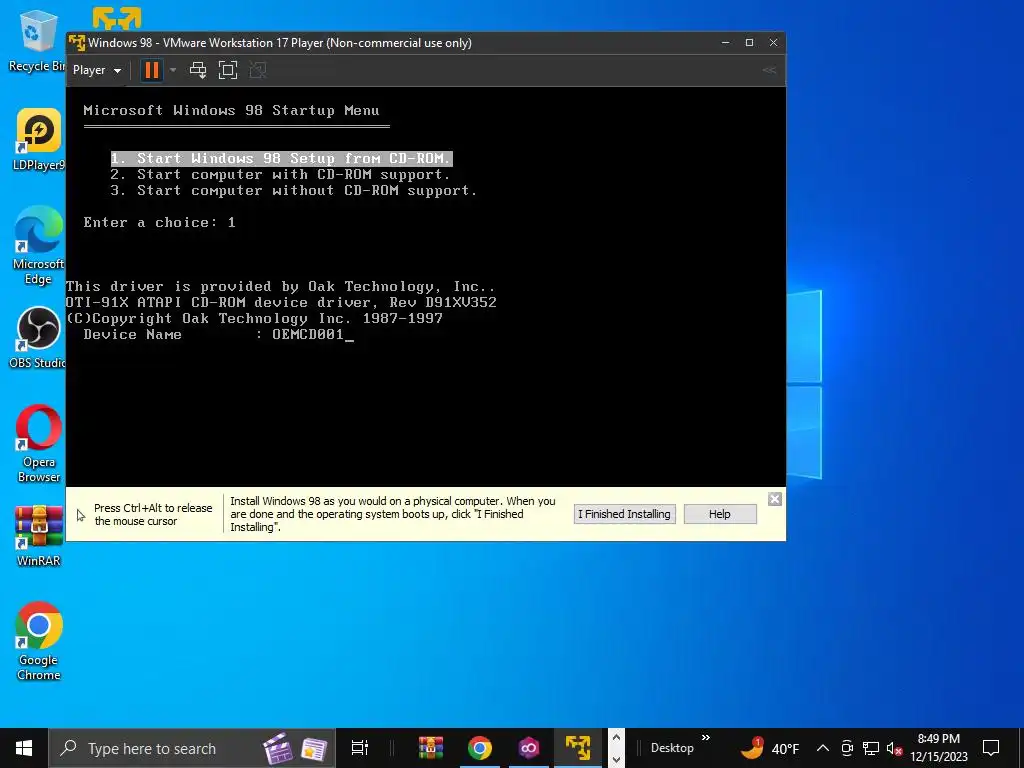Viewport: 1024px width, 768px height.
Task: Open Task View on the taskbar
Action: 360,748
